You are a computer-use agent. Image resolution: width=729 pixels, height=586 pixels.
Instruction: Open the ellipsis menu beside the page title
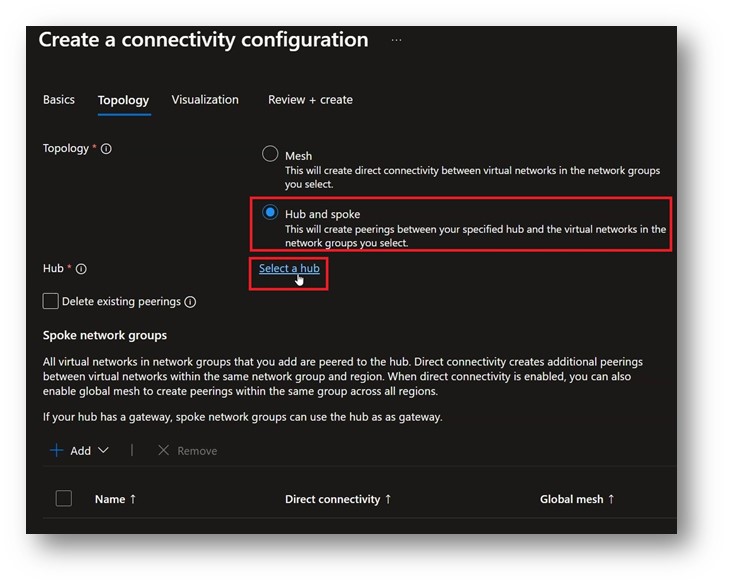pyautogui.click(x=396, y=40)
